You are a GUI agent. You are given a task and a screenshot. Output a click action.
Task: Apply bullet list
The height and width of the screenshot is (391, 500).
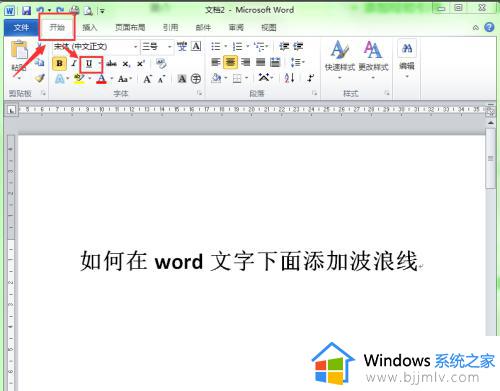click(x=216, y=46)
